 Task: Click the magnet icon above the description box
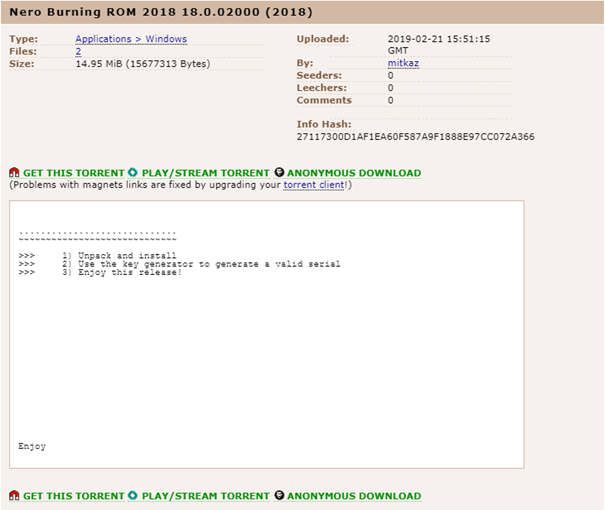tap(14, 173)
